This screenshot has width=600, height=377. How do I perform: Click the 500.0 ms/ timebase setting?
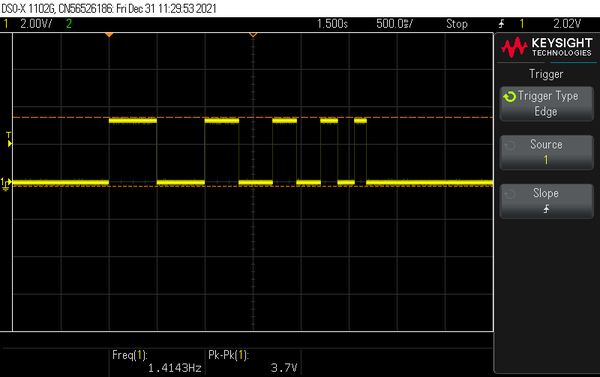[x=394, y=24]
